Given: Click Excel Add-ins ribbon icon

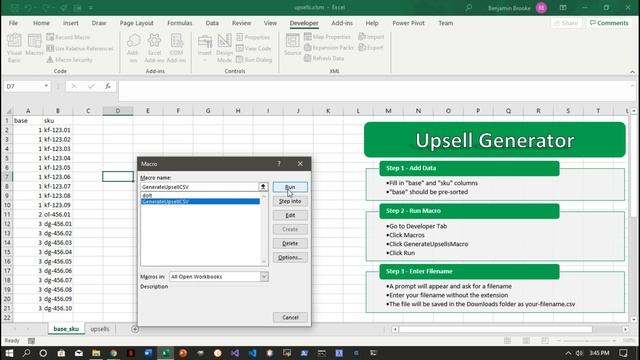Looking at the screenshot, I should 154,48.
